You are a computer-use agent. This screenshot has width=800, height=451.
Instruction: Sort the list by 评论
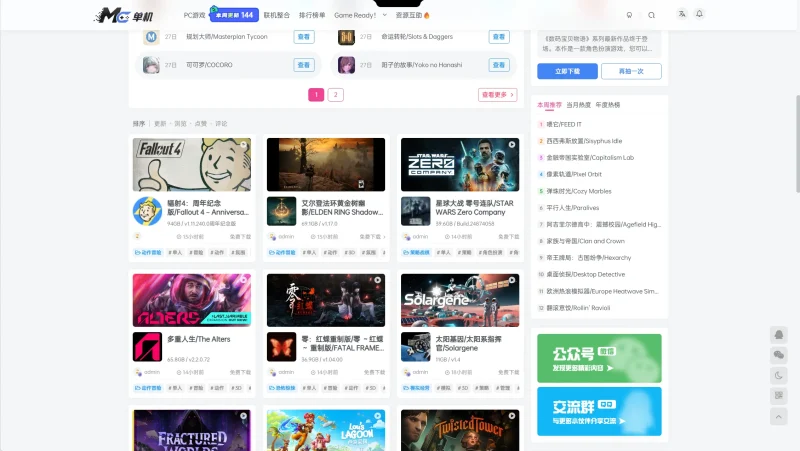tap(221, 123)
